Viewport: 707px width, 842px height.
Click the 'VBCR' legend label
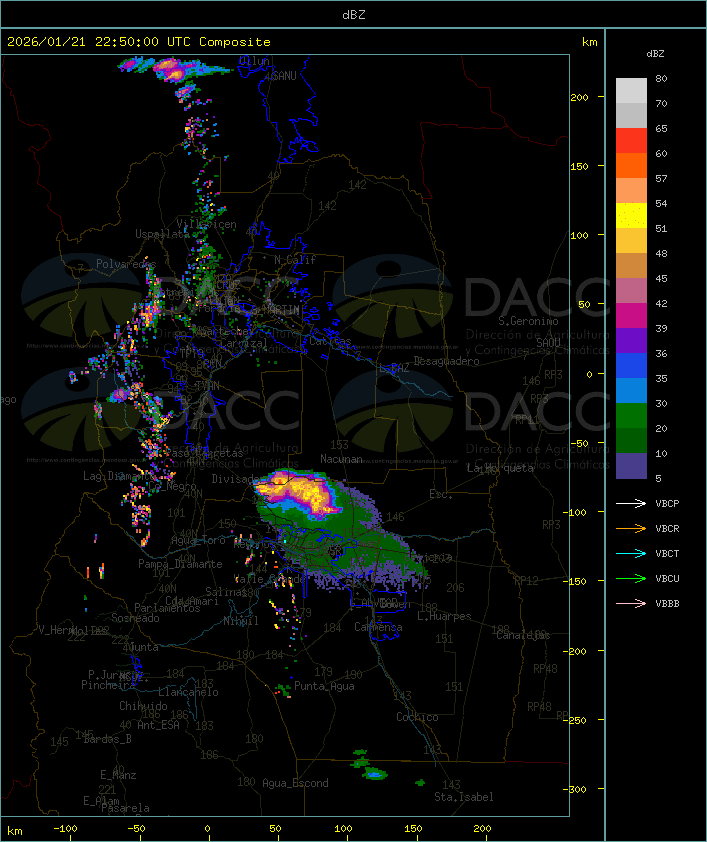[667, 529]
